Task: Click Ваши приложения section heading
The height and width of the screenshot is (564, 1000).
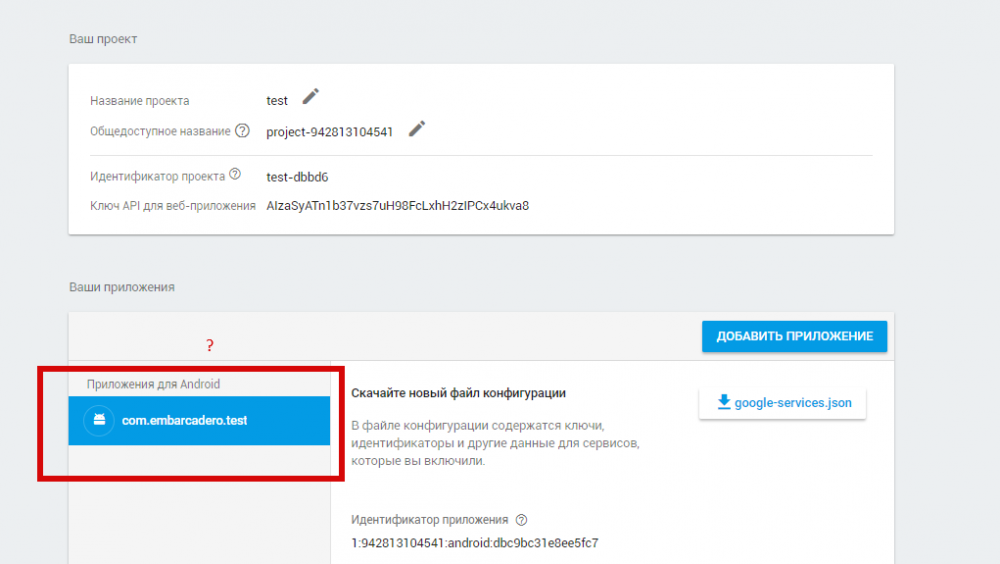Action: coord(122,287)
